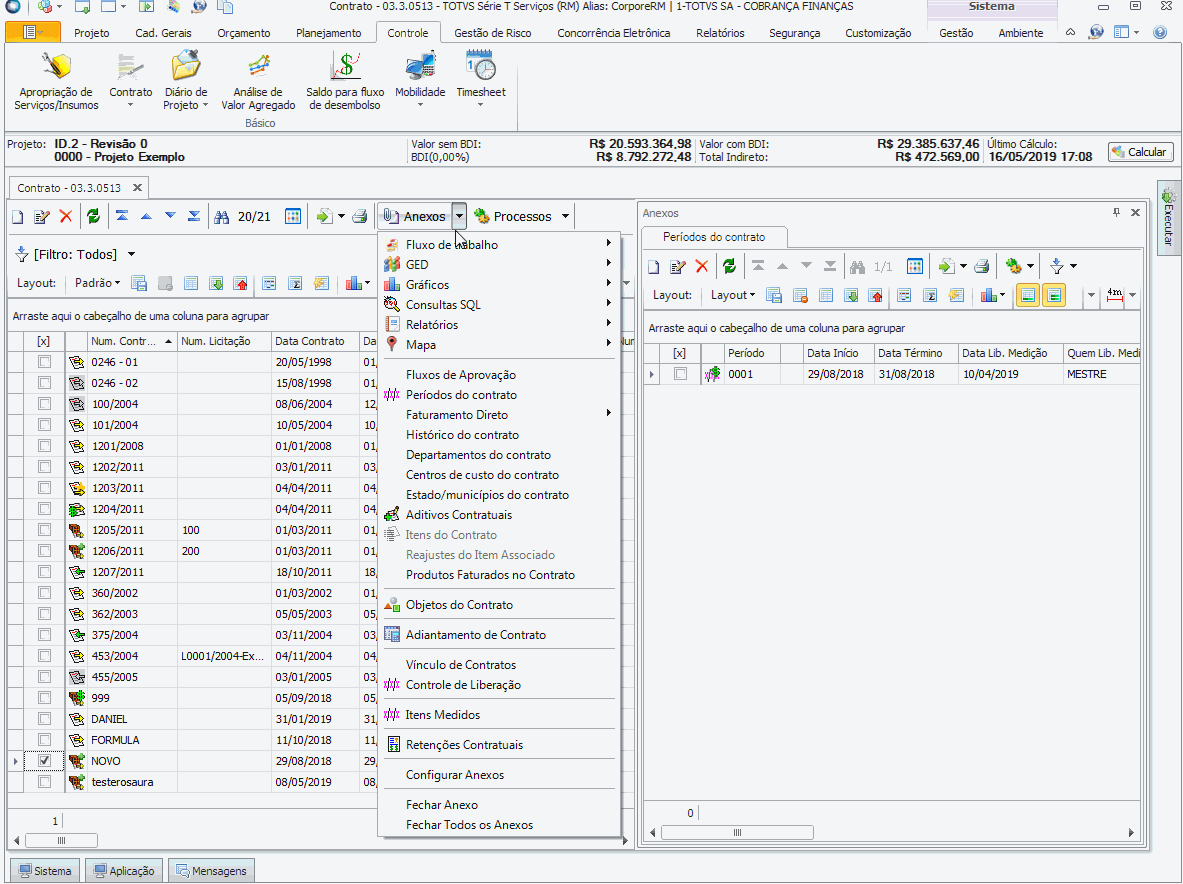This screenshot has height=884, width=1183.
Task: Tick checkbox for contract 999
Action: (45, 698)
